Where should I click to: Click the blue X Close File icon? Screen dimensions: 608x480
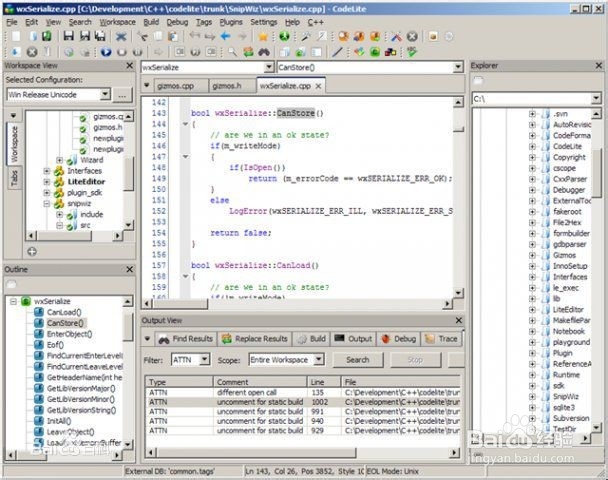coord(121,37)
